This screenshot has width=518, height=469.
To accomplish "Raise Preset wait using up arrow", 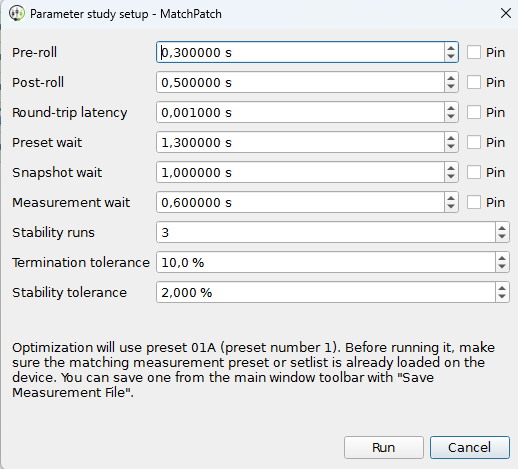I will [451, 138].
